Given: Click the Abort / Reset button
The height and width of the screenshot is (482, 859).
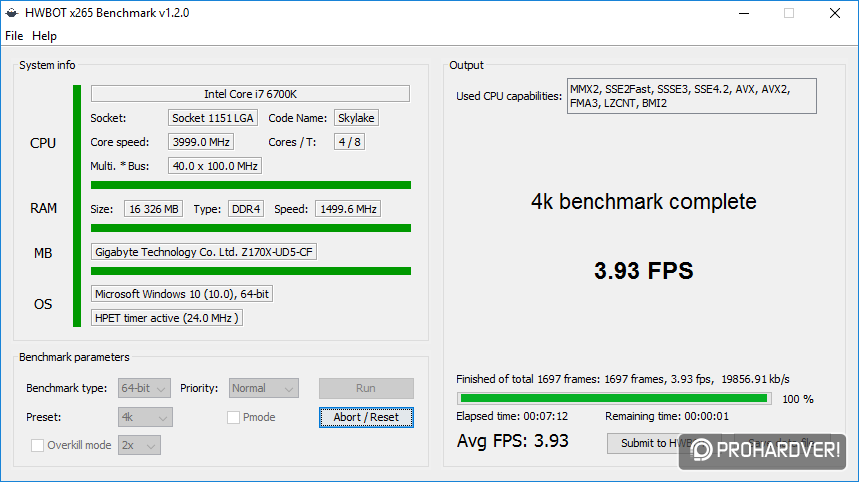Looking at the screenshot, I should [x=366, y=417].
